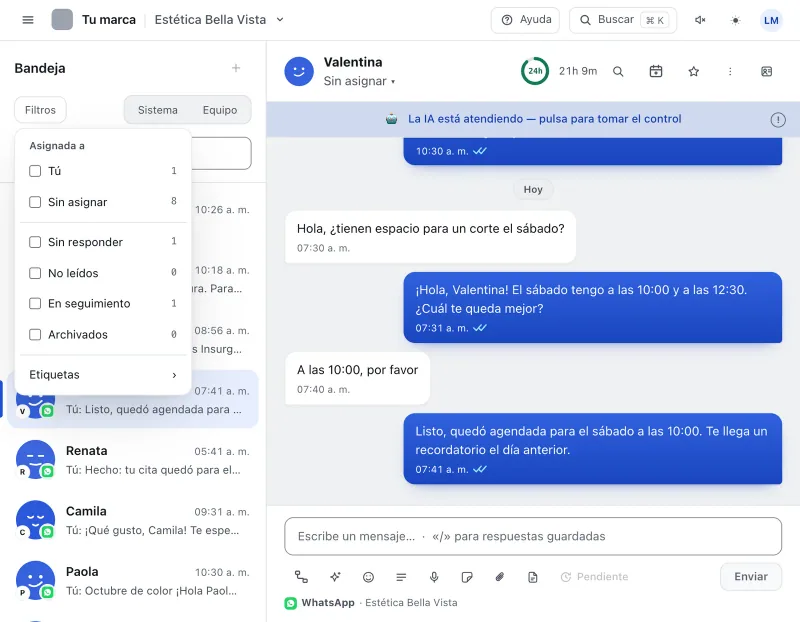Open the Buscar search box

623,20
